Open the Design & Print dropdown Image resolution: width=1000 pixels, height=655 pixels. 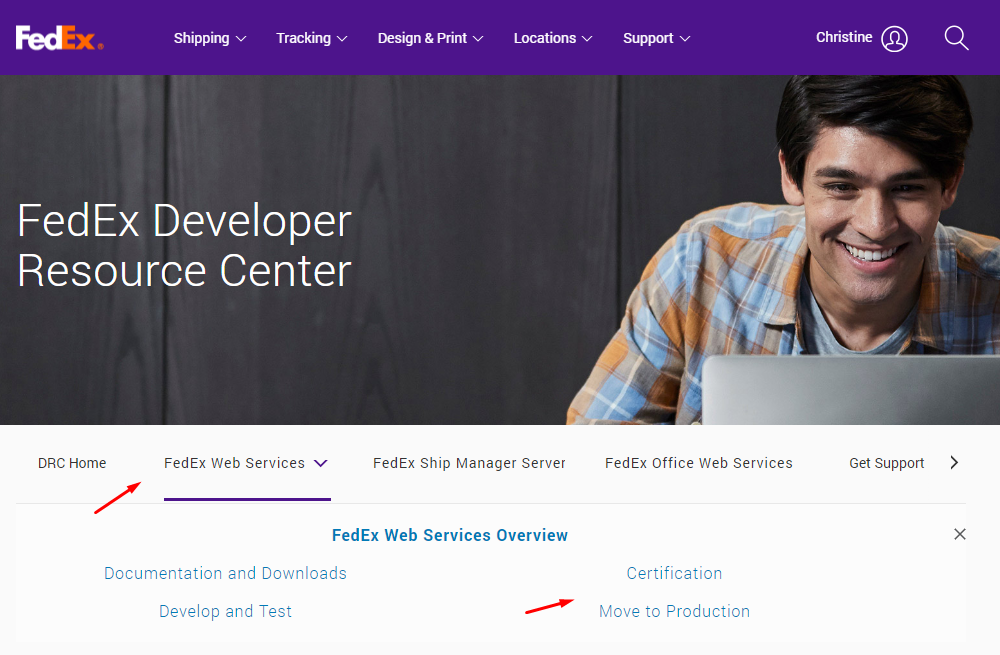430,38
